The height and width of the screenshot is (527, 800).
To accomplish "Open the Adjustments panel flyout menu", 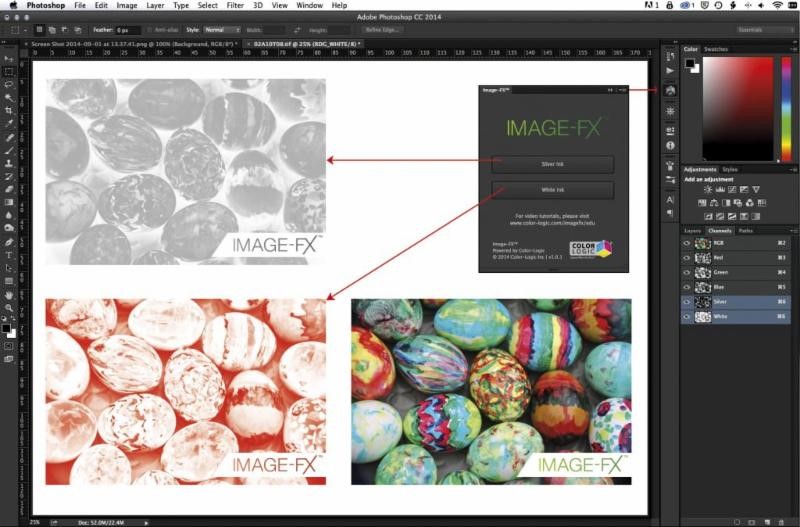I will pos(793,169).
